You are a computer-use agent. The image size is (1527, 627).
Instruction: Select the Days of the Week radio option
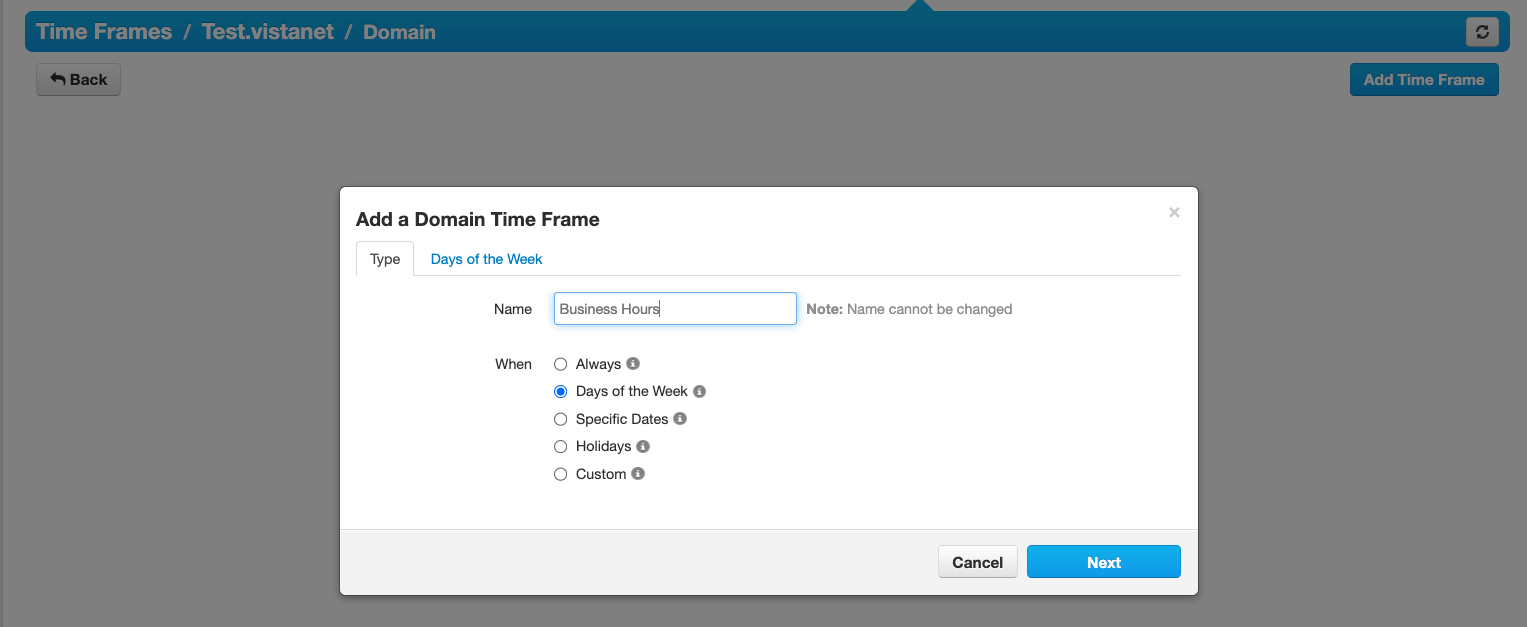point(561,392)
